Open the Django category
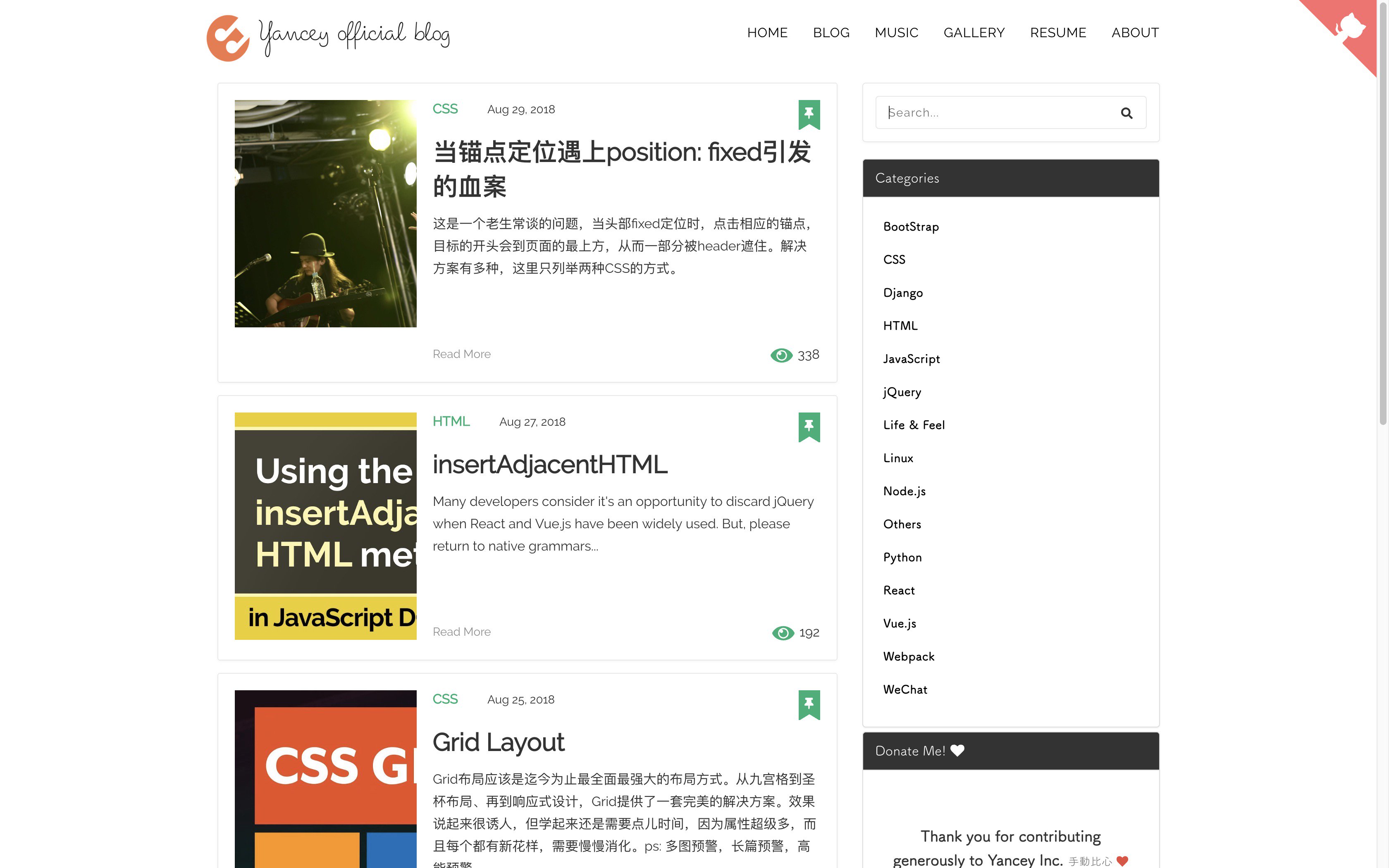 [903, 293]
